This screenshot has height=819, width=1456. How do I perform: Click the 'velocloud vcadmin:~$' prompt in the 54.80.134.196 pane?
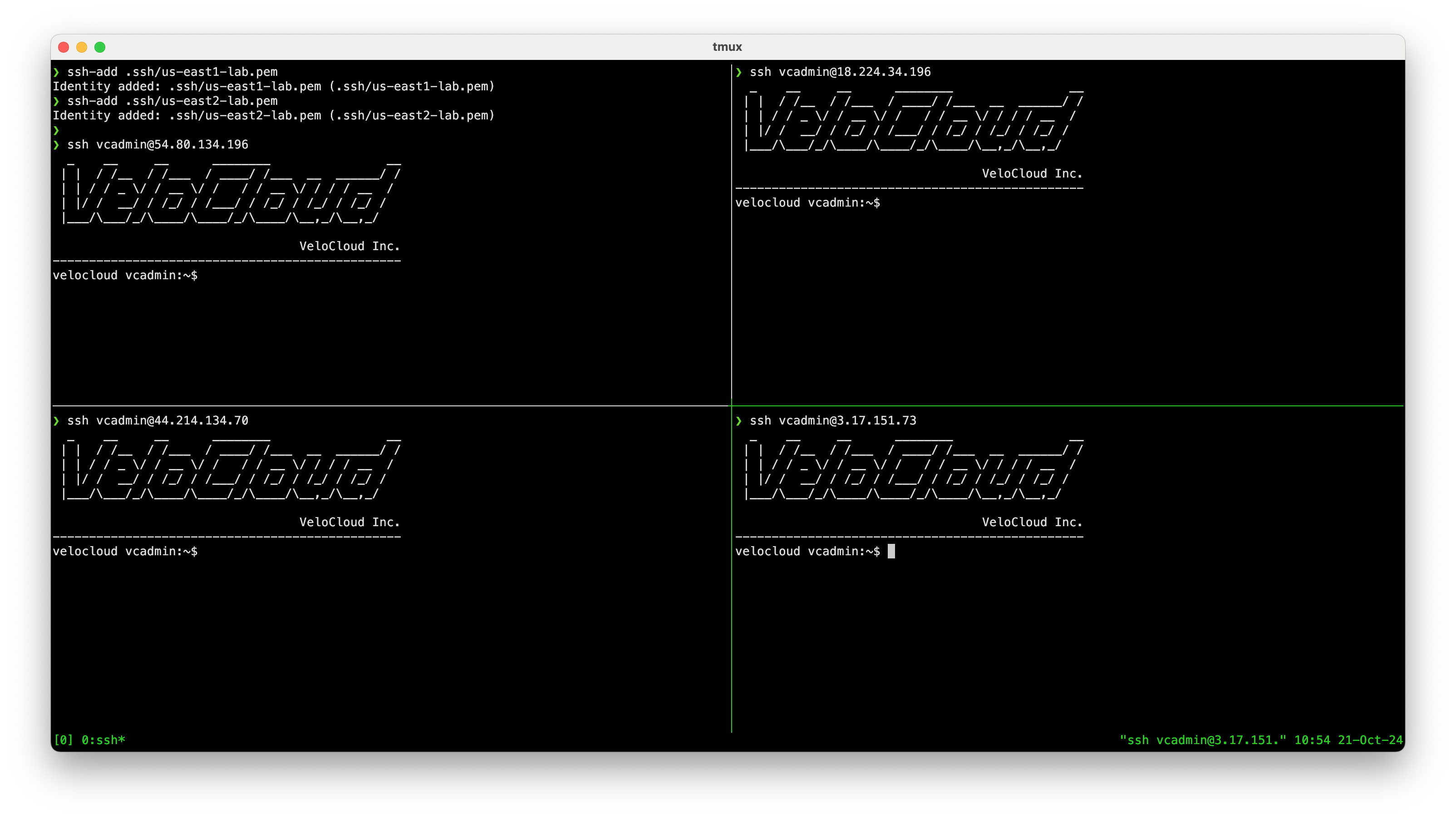point(125,275)
